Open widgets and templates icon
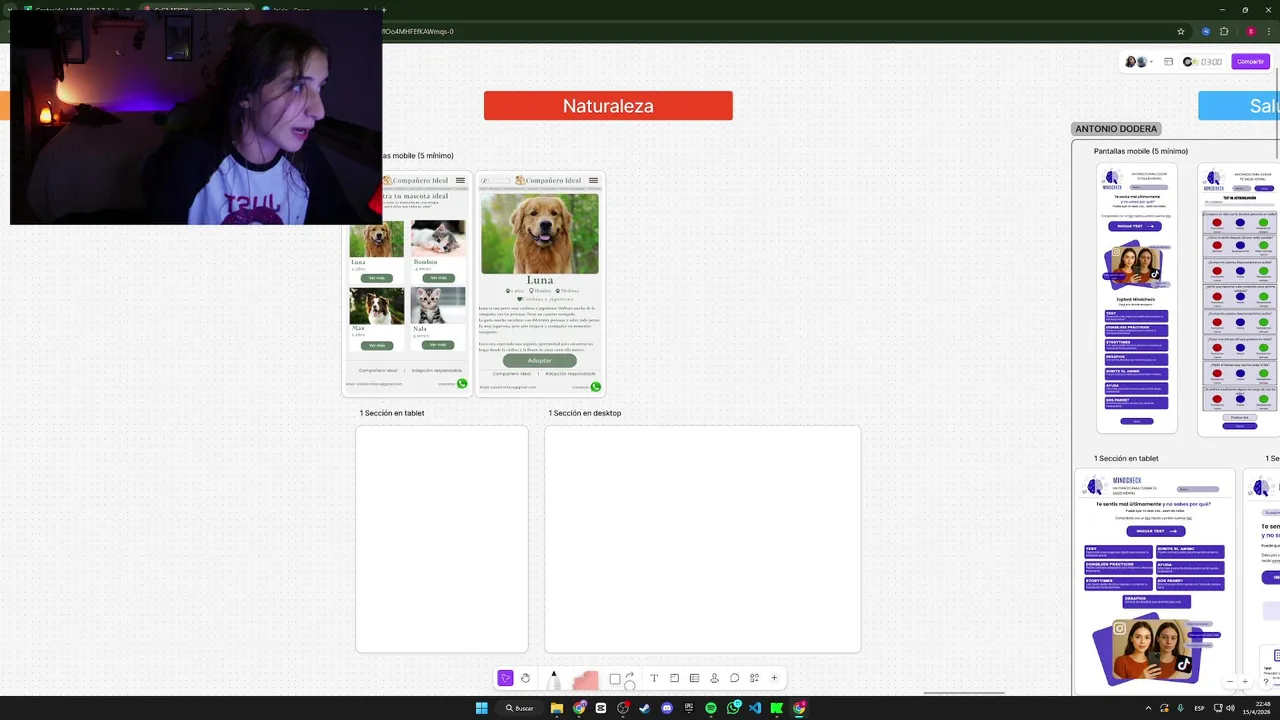The image size is (1280, 720). point(754,678)
